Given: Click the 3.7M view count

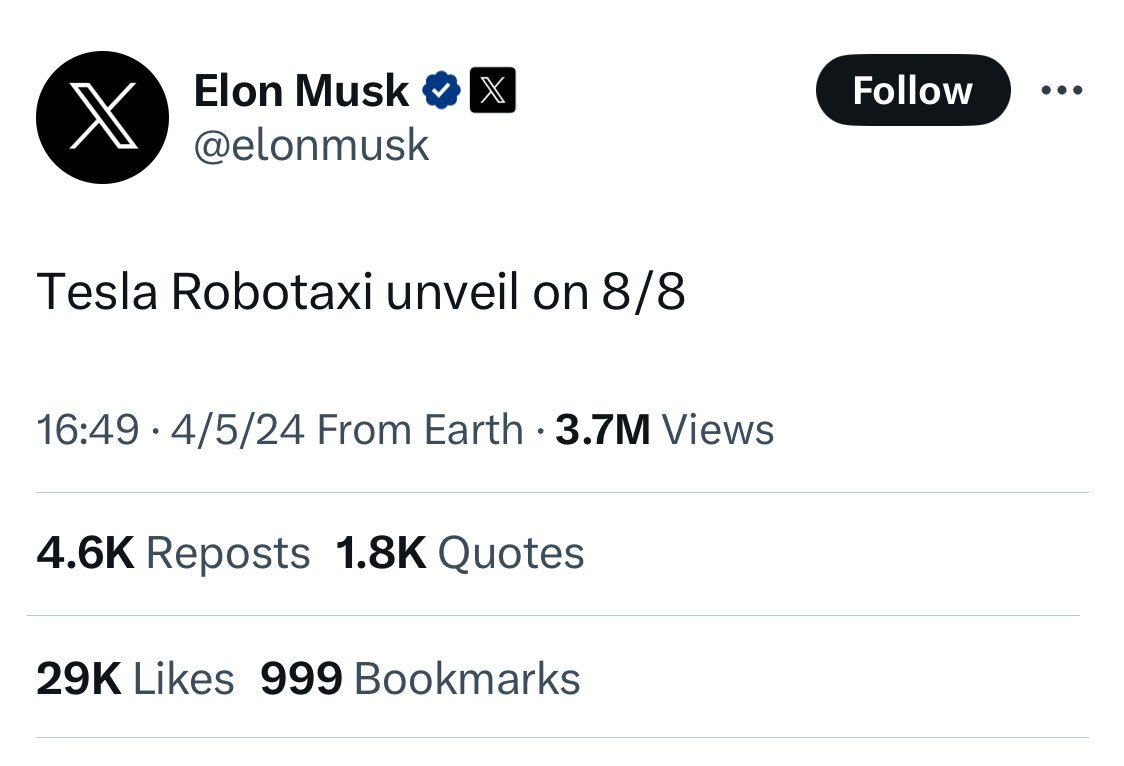Looking at the screenshot, I should pos(602,430).
